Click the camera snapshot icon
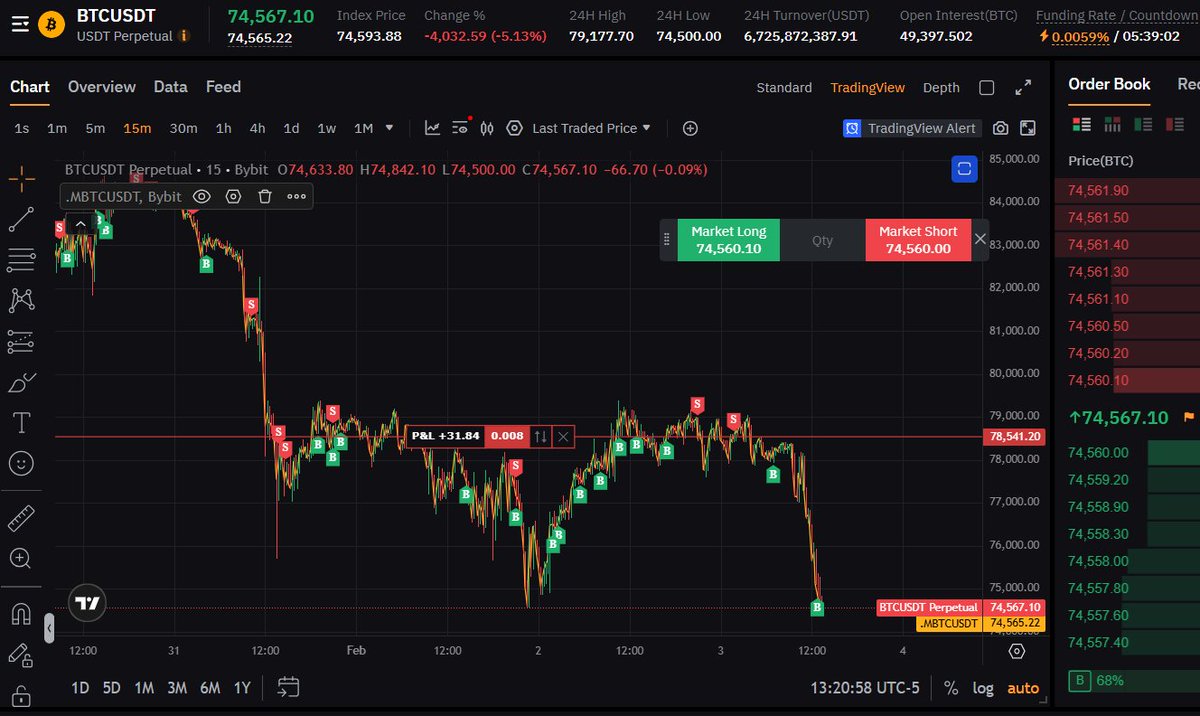This screenshot has width=1200, height=716. 1000,128
